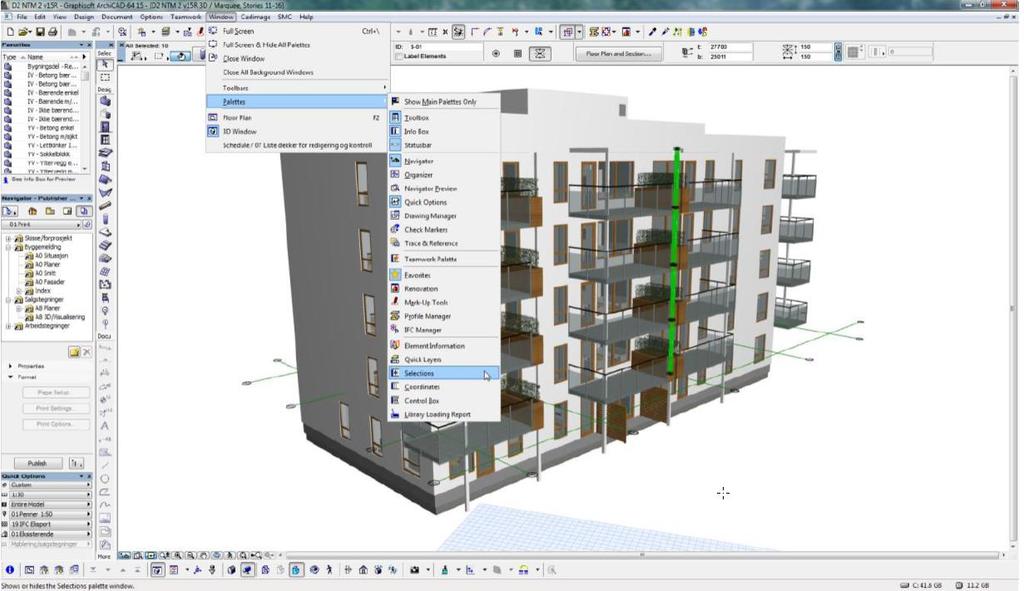Select Library Loading Report in the Palettes submenu

click(444, 415)
